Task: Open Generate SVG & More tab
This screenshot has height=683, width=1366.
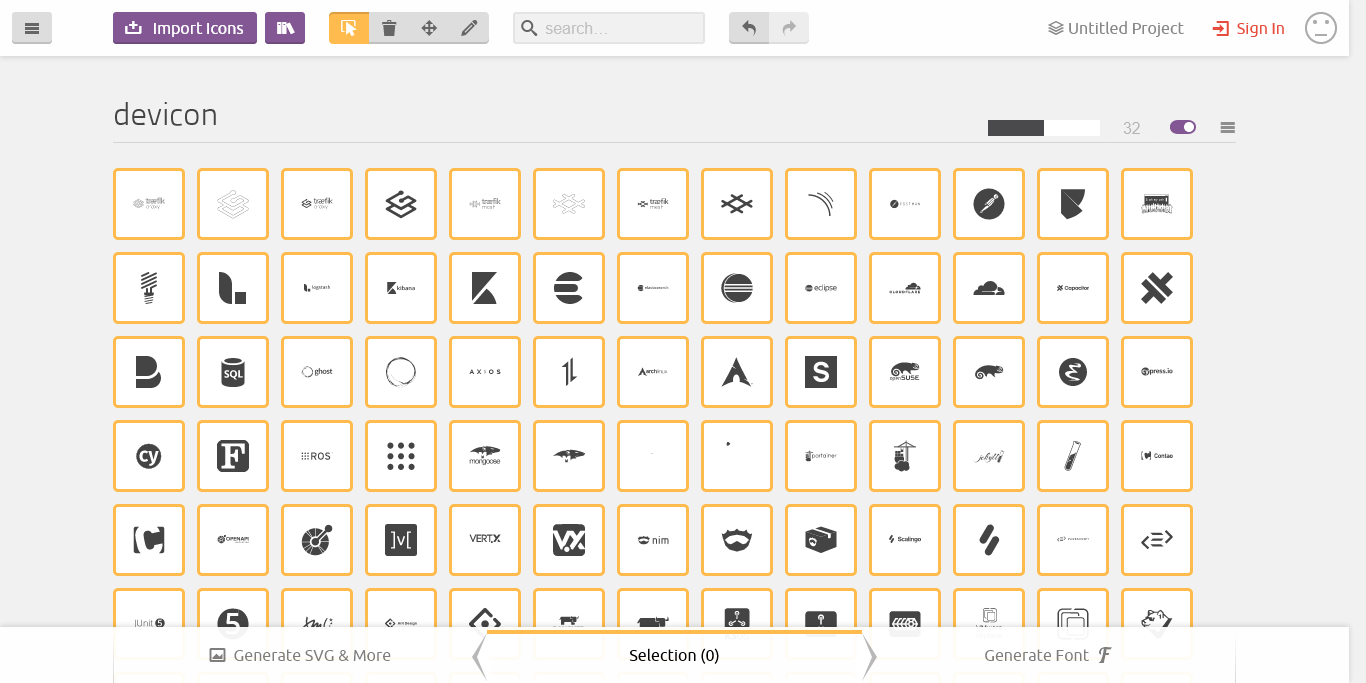Action: tap(300, 655)
